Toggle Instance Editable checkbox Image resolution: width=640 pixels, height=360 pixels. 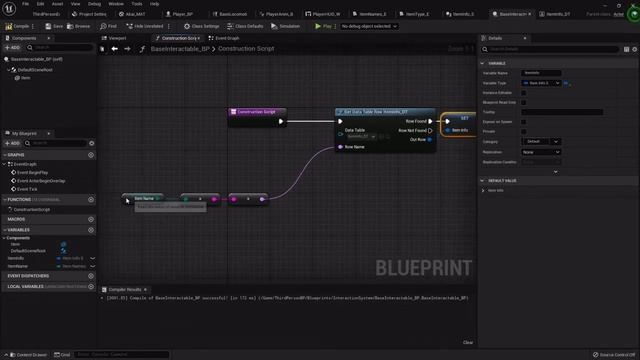point(524,93)
